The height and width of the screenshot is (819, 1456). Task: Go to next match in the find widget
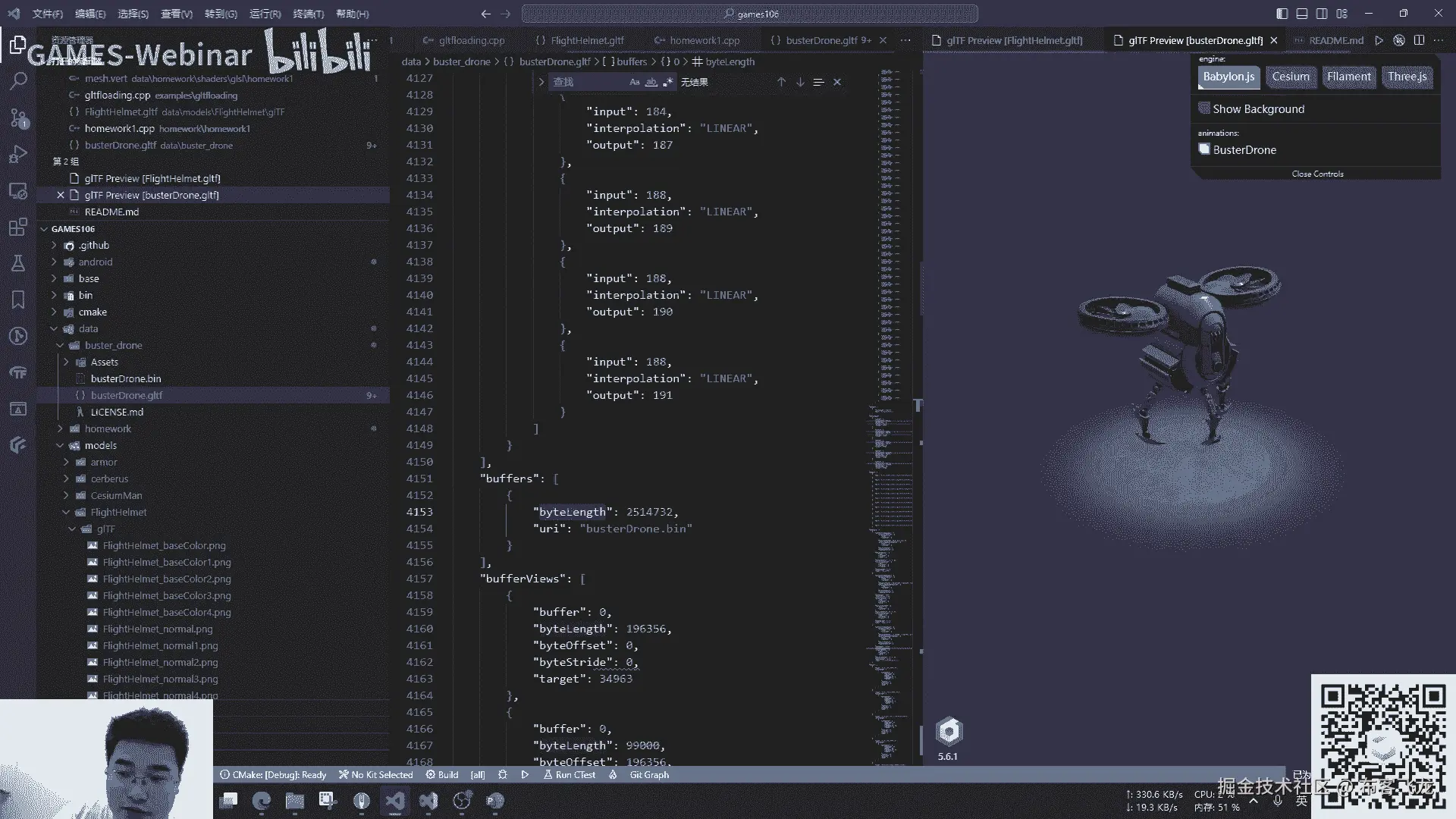pos(800,82)
